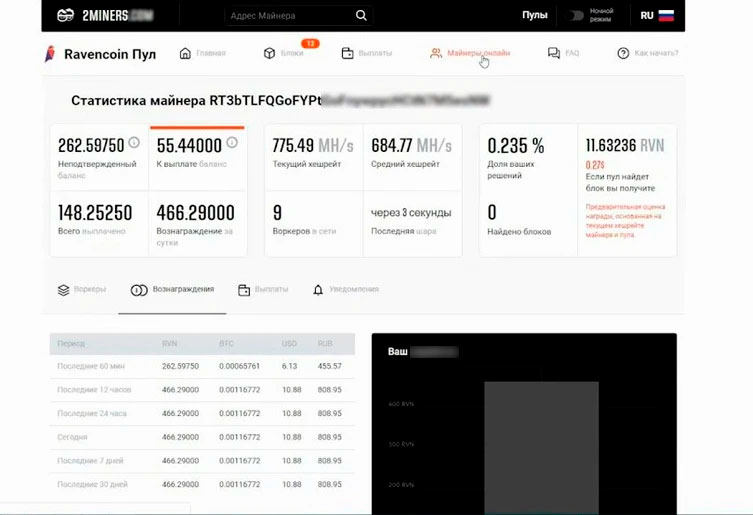The height and width of the screenshot is (515, 753).
Task: Switch to the Уведомления tab
Action: pyautogui.click(x=346, y=290)
